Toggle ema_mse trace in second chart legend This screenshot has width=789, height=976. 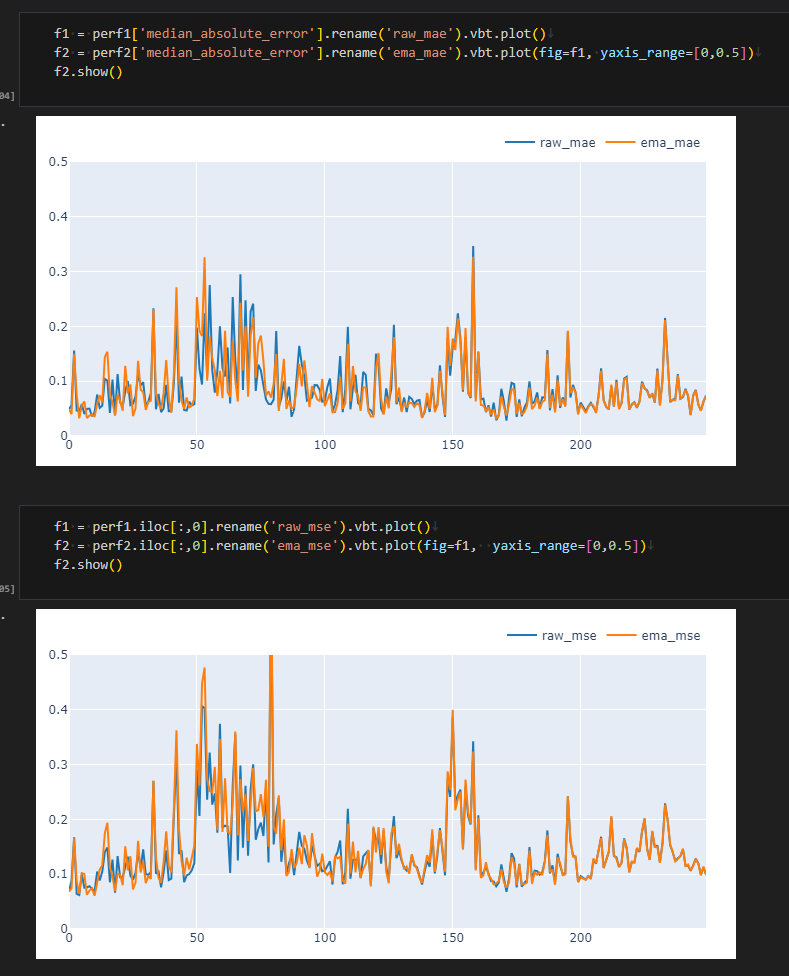coord(653,636)
